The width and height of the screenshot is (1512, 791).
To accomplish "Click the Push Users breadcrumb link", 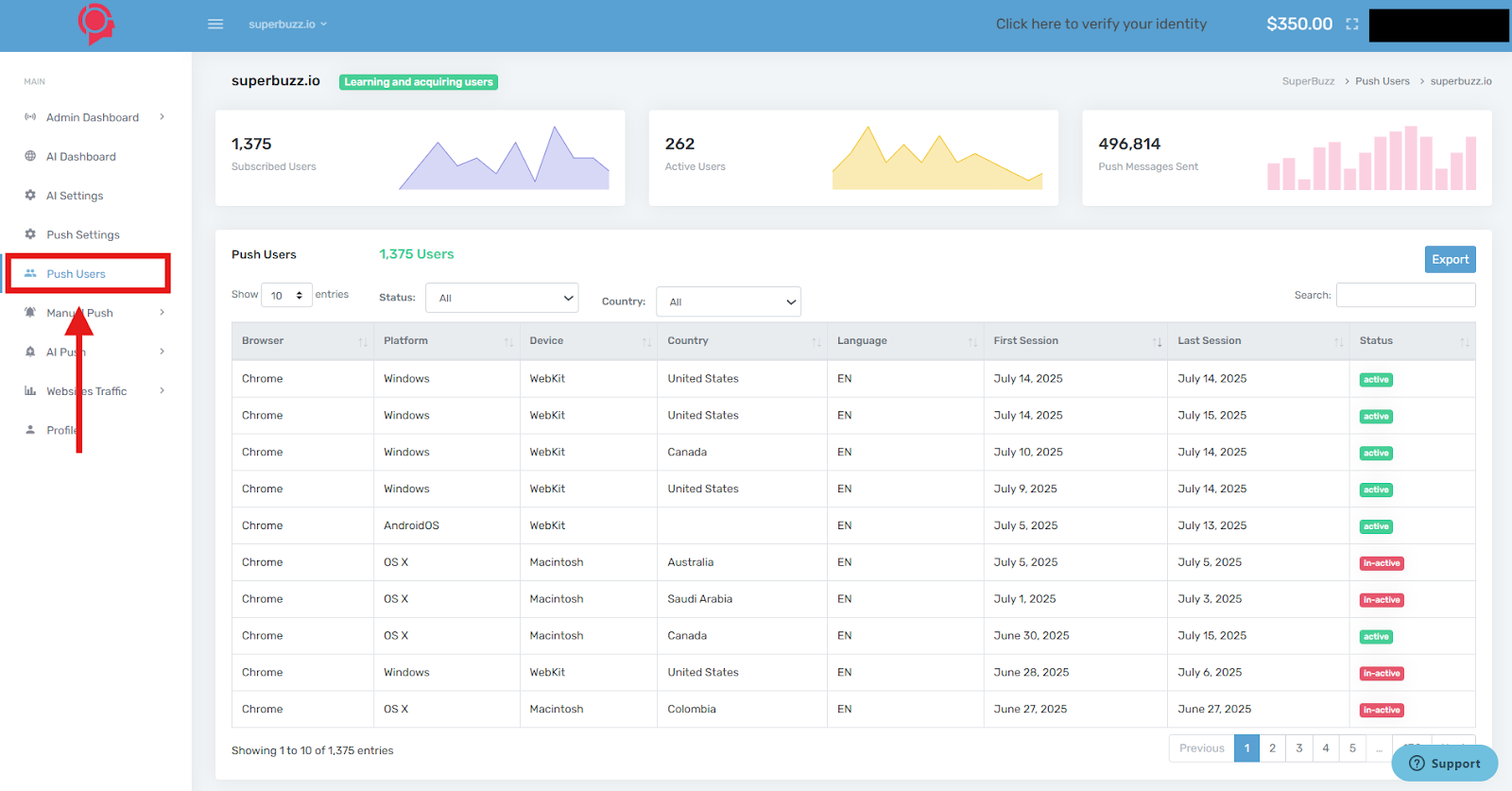I will pyautogui.click(x=1382, y=81).
